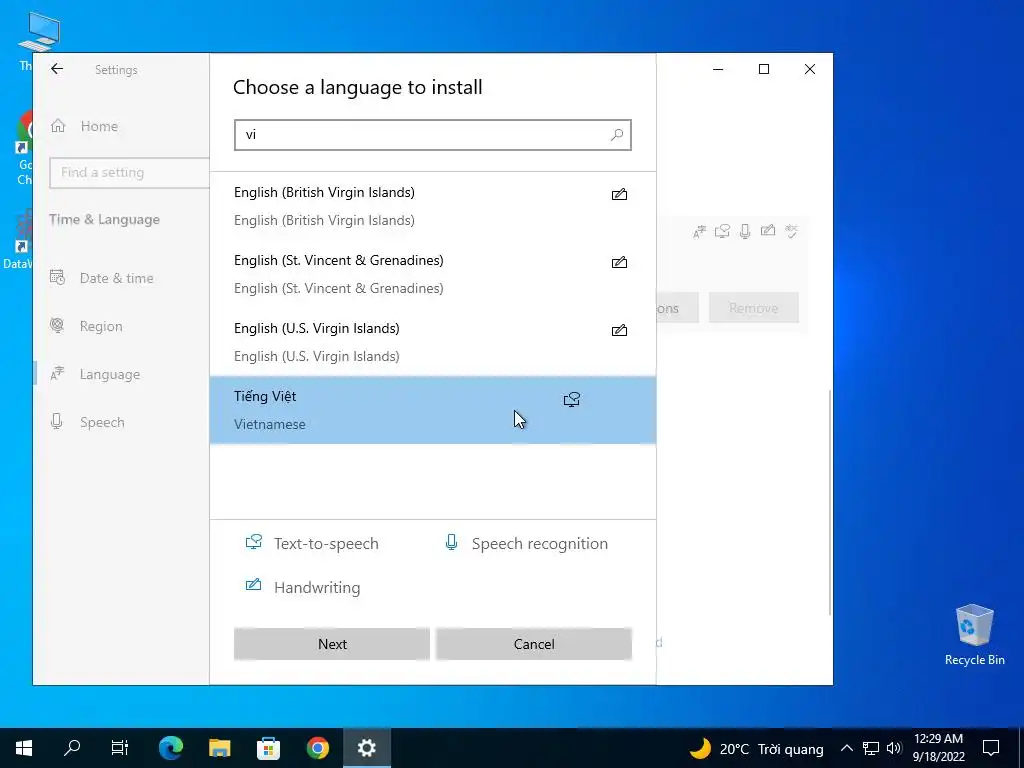Click the background handwriting feature icon
The width and height of the screenshot is (1024, 768).
[x=768, y=230]
